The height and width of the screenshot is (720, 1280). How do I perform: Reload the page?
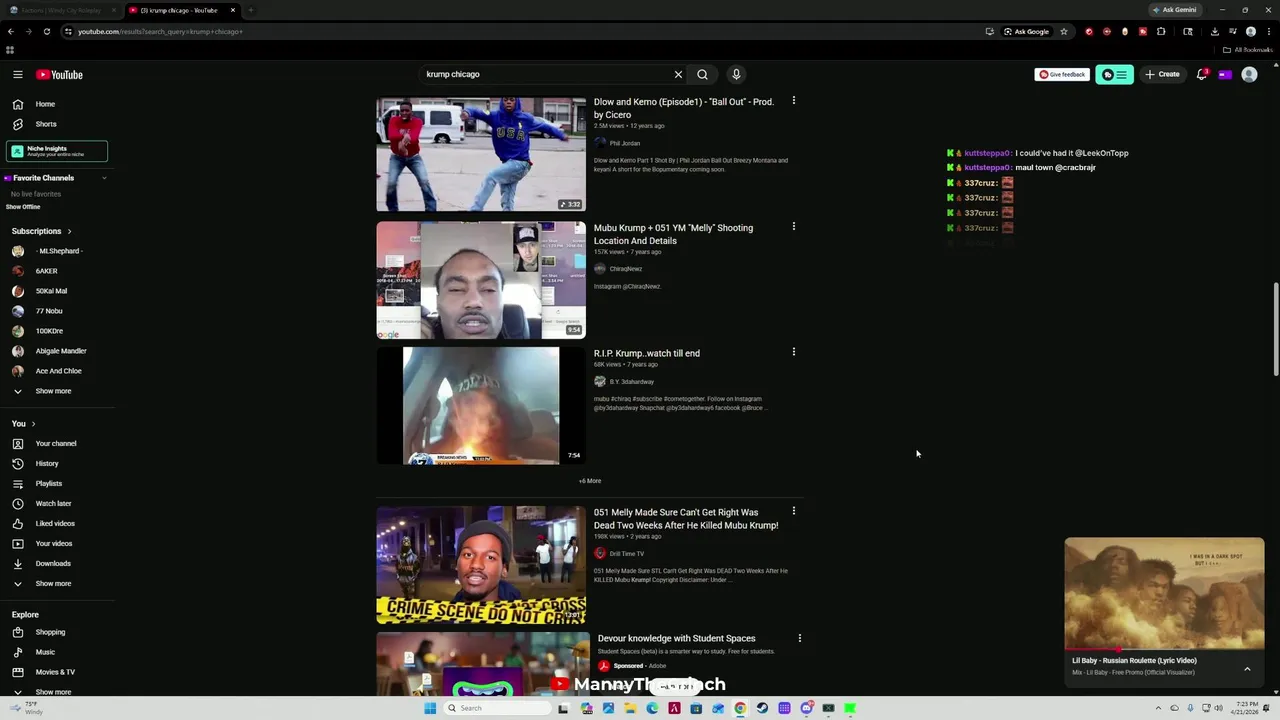[46, 31]
